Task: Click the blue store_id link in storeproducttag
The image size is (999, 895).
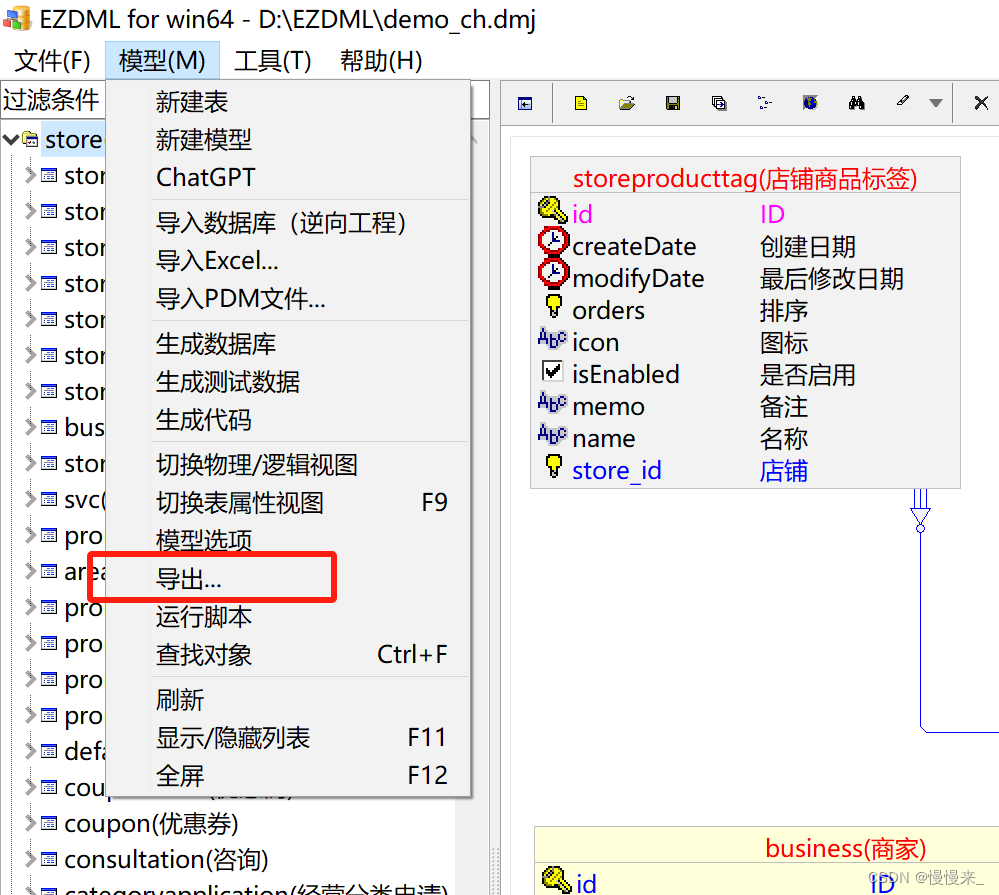Action: click(x=616, y=470)
